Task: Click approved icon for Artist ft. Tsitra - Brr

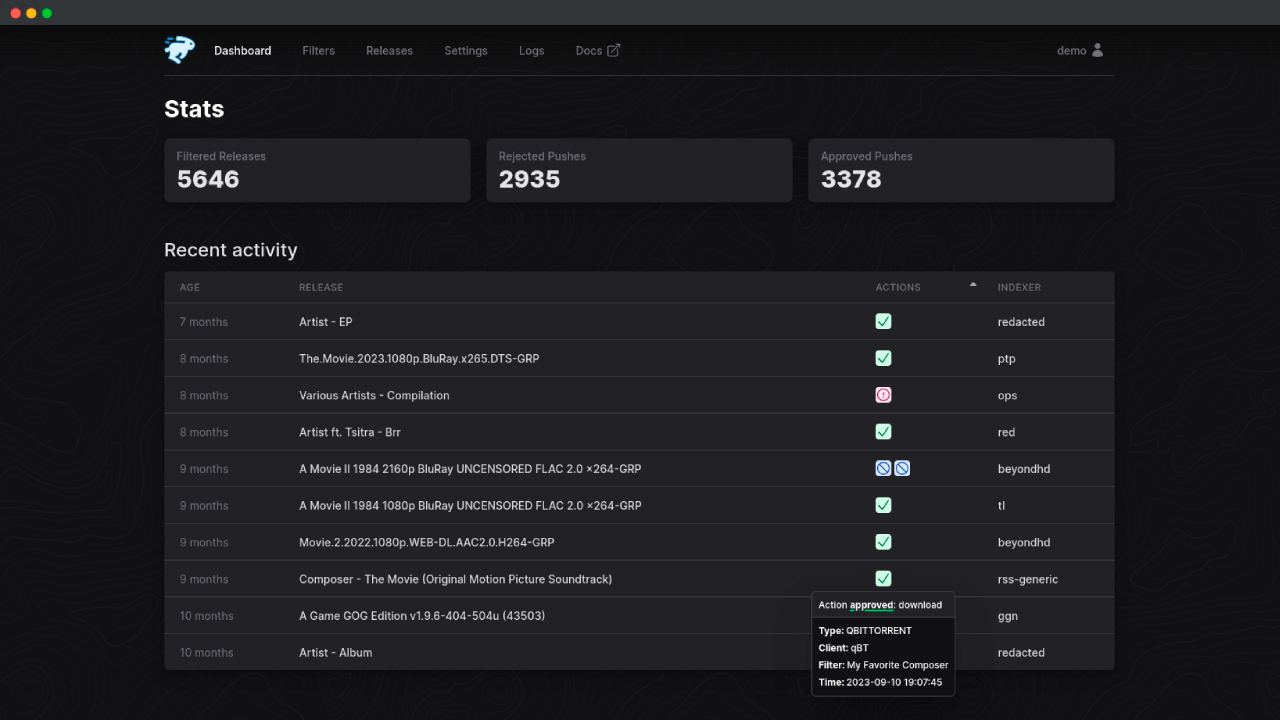Action: pyautogui.click(x=883, y=432)
